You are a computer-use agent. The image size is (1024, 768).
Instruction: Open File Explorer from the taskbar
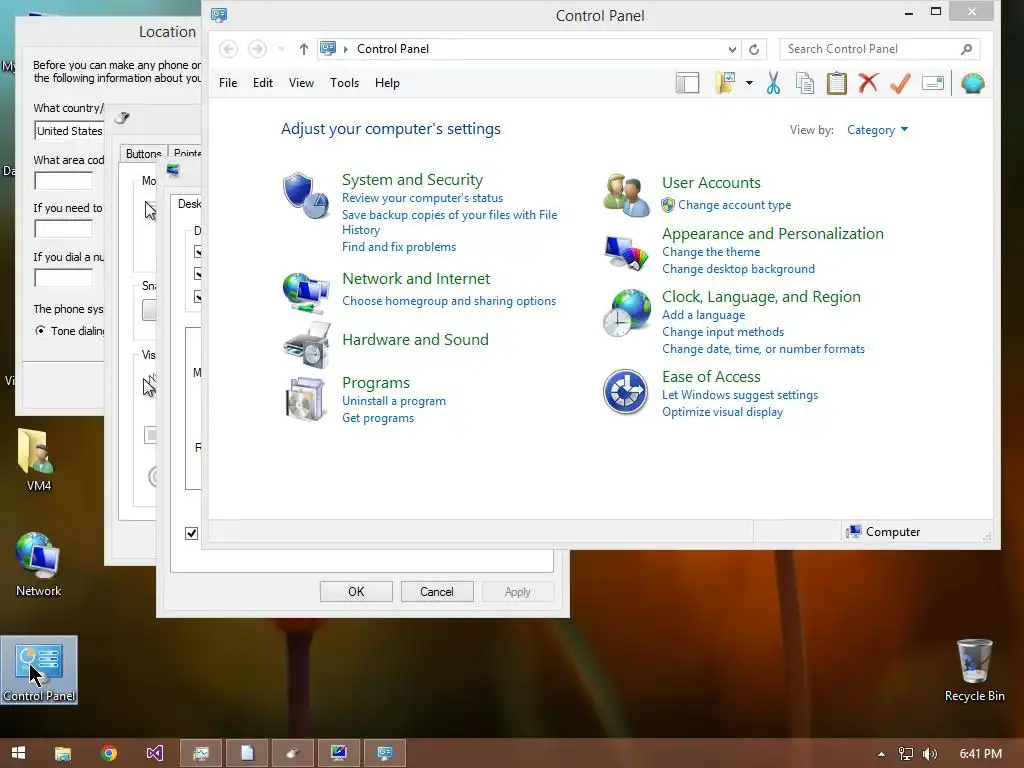(63, 753)
